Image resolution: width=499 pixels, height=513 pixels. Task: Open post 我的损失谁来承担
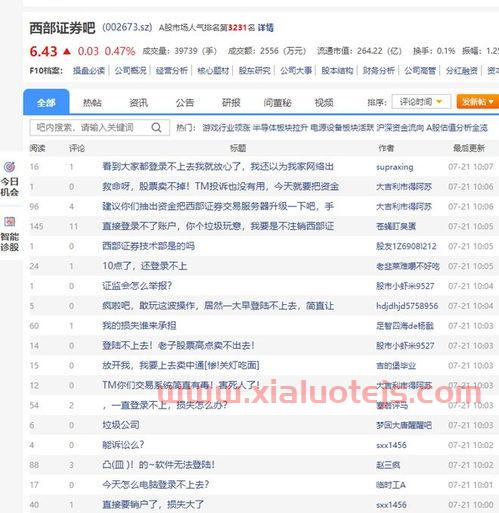coord(139,326)
